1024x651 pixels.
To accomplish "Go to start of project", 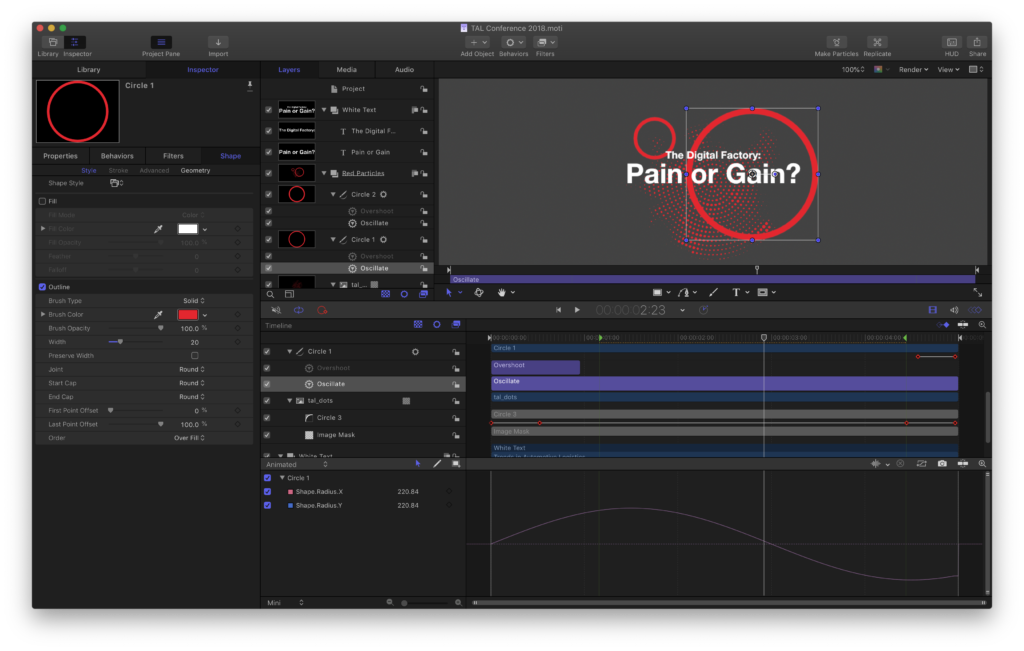I will click(x=558, y=310).
